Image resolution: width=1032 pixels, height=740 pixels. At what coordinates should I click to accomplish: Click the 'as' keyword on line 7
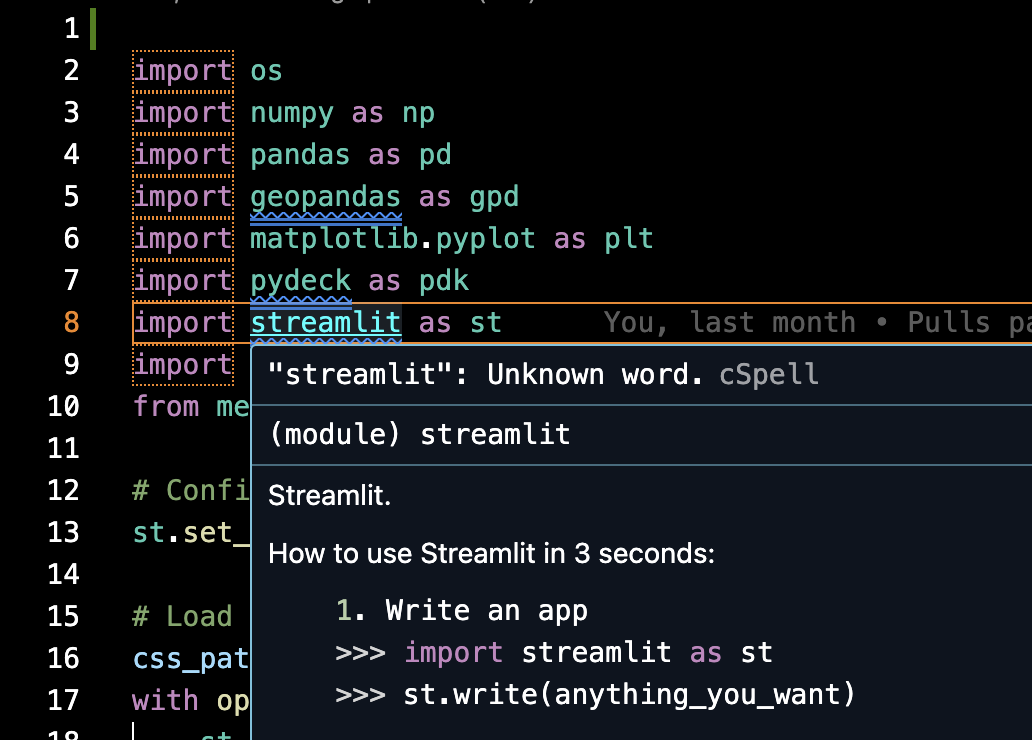click(x=384, y=281)
